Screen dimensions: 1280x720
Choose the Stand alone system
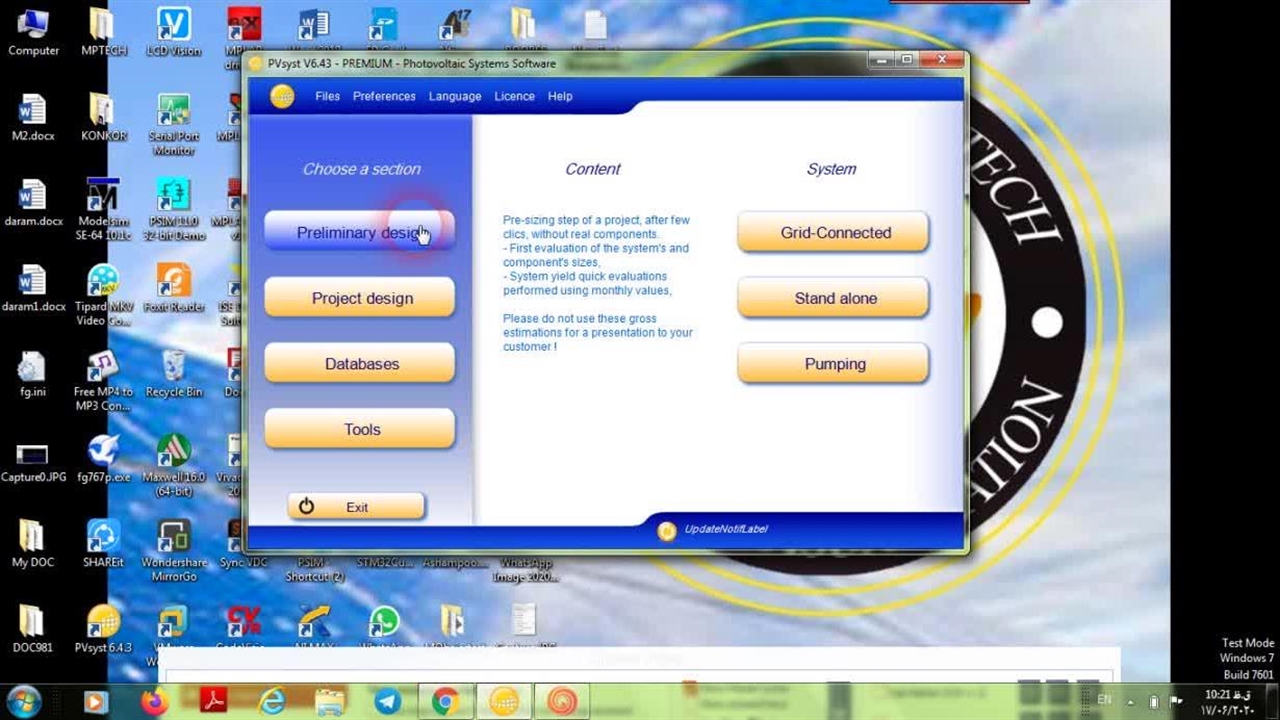833,298
